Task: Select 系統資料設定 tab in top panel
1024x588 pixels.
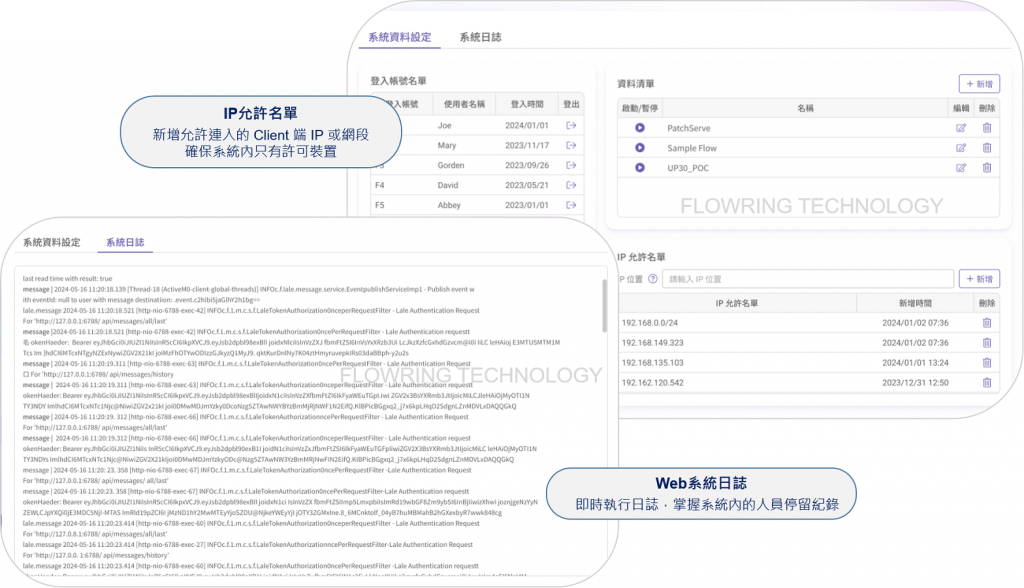Action: tap(399, 38)
